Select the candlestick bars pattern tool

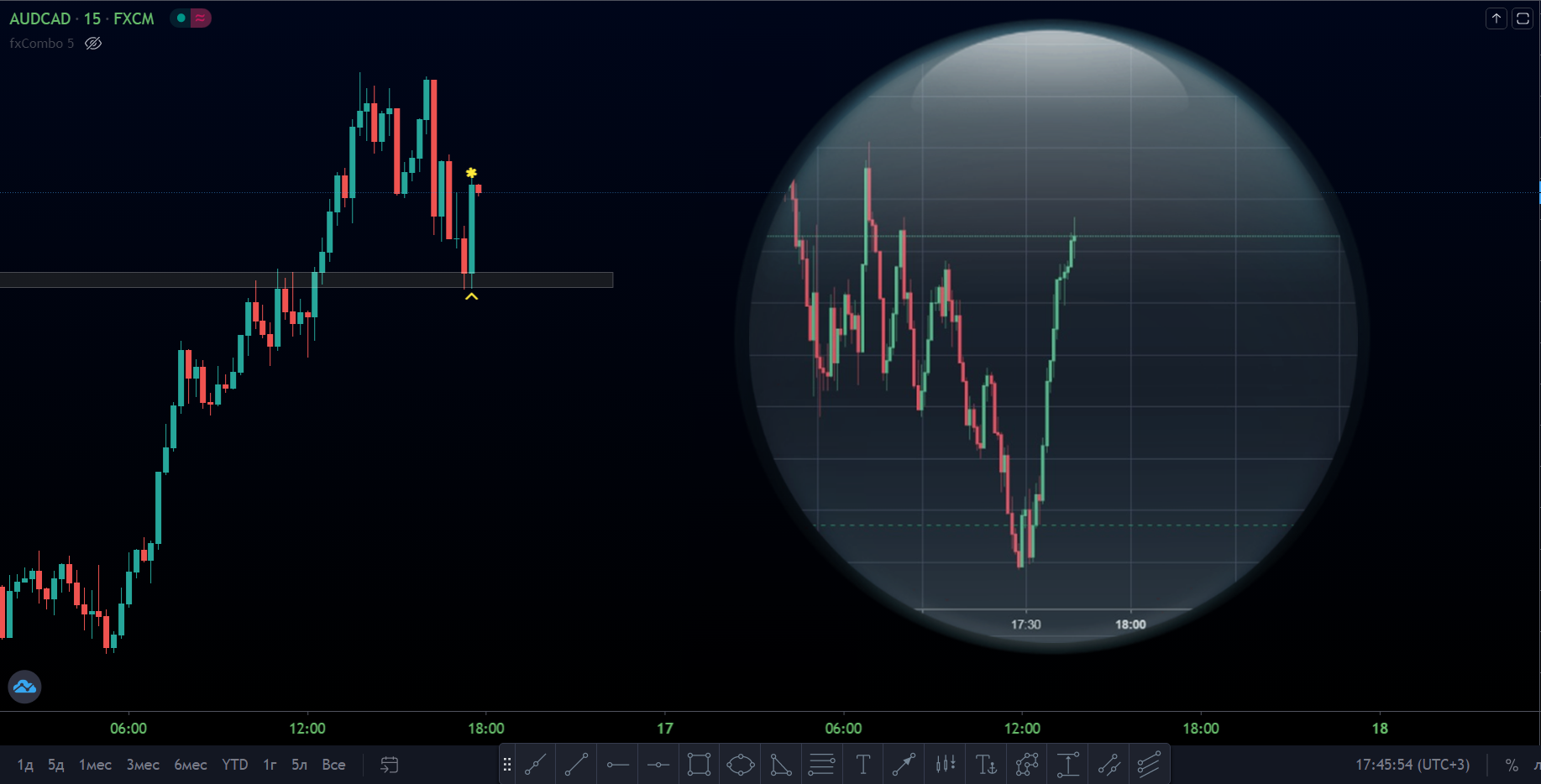coord(945,765)
